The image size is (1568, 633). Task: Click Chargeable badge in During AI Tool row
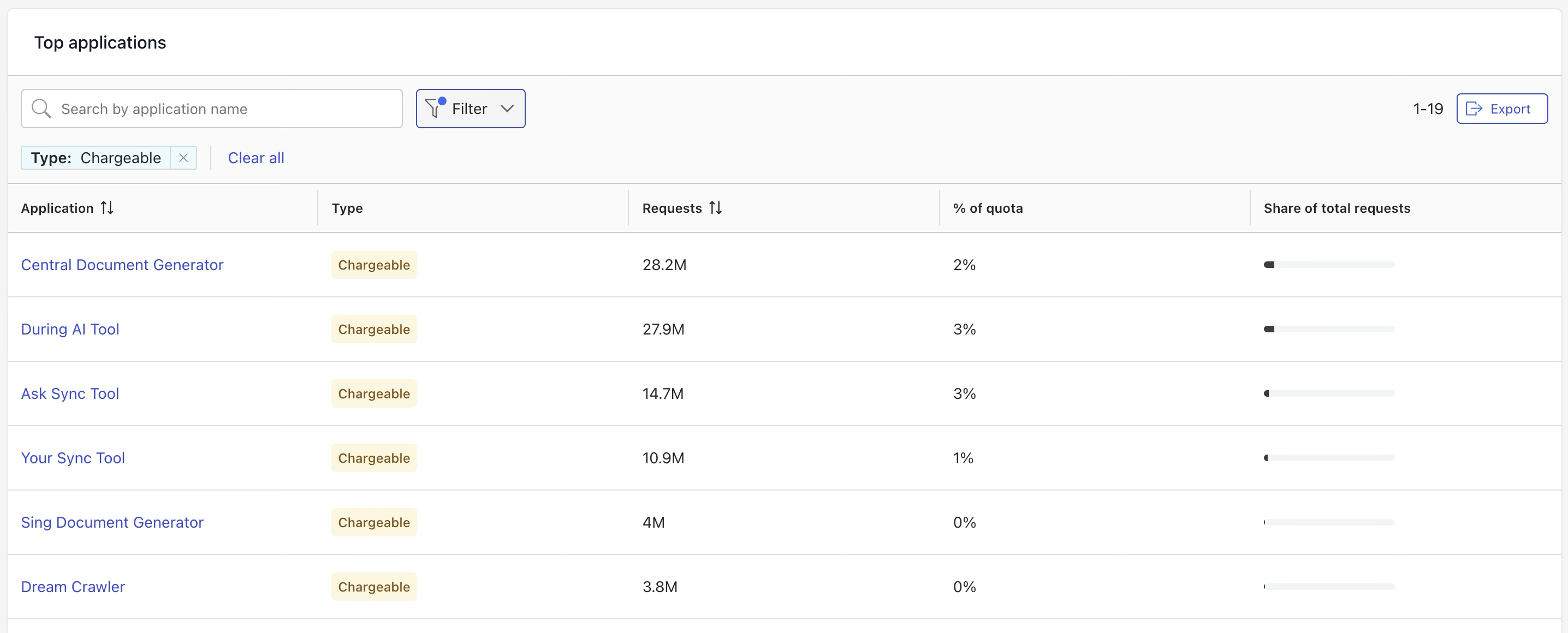374,329
